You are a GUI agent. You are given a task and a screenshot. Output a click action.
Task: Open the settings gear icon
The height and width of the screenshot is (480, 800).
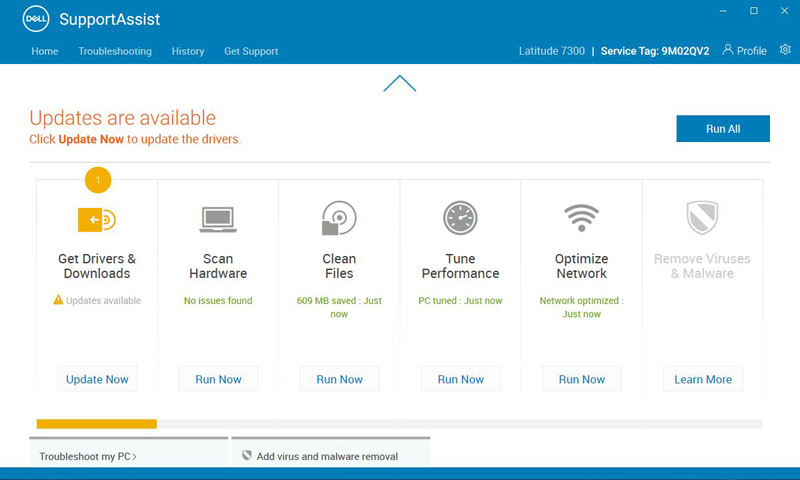coord(785,49)
